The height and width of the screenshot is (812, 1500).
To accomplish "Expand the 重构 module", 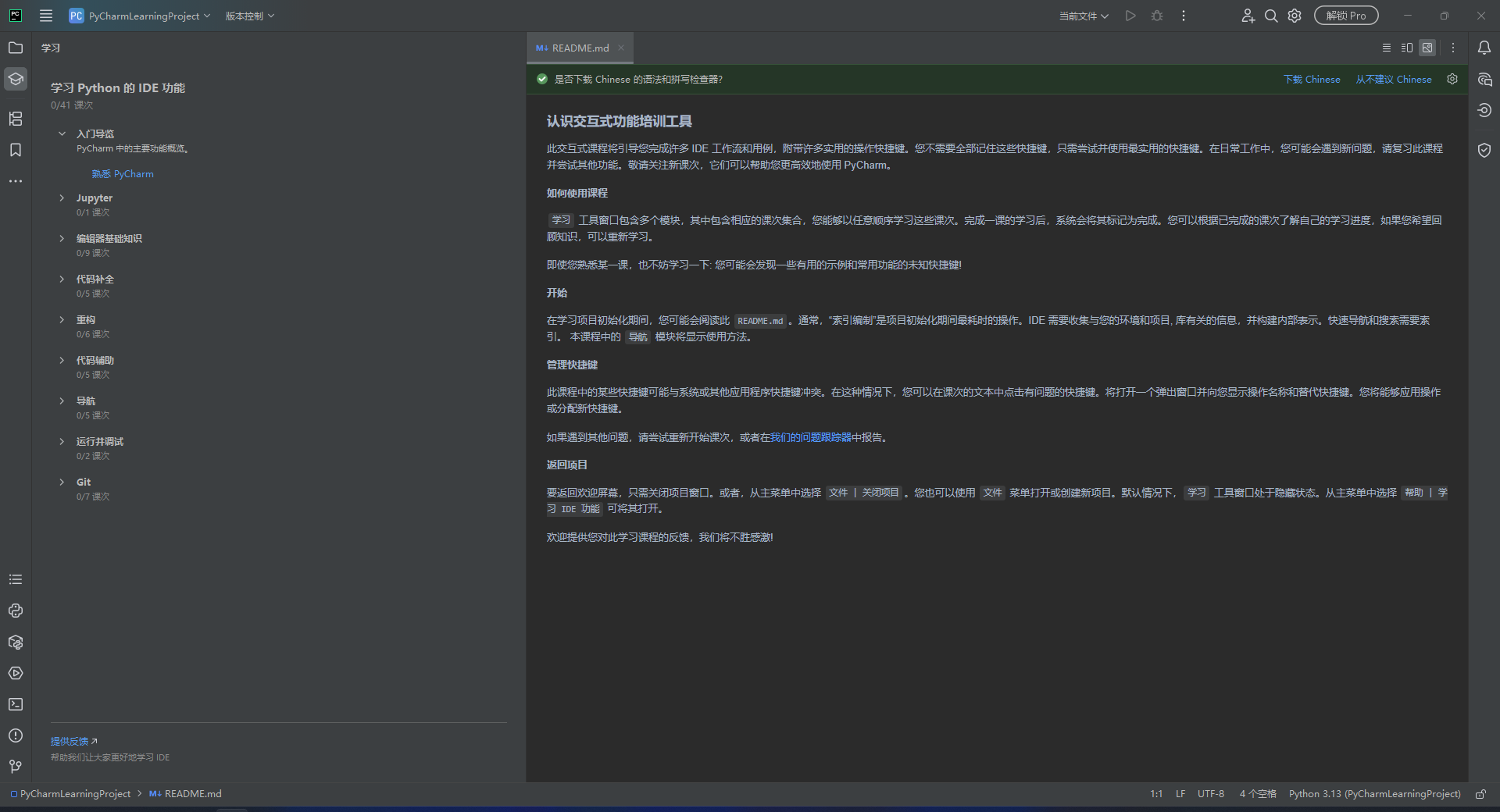I will click(62, 319).
